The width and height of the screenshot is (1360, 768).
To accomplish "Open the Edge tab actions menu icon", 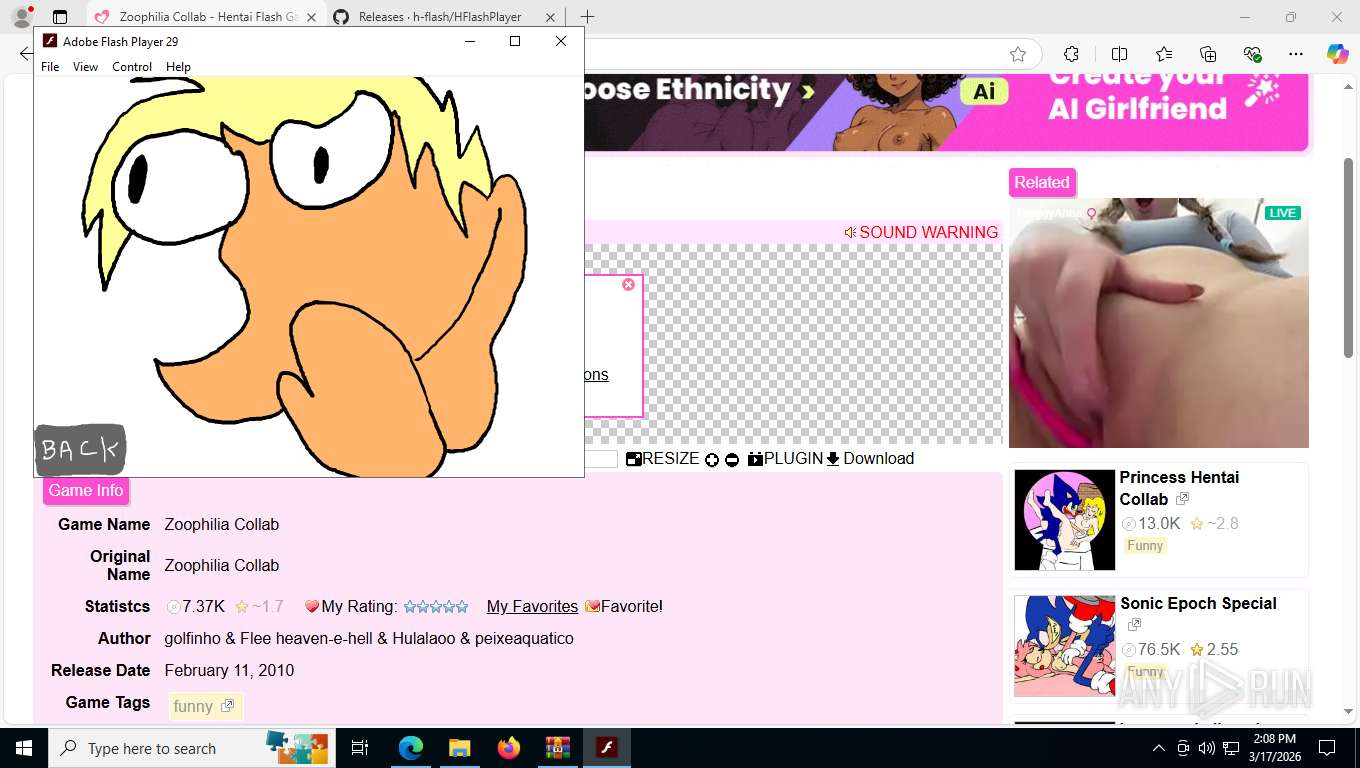I will pyautogui.click(x=60, y=17).
